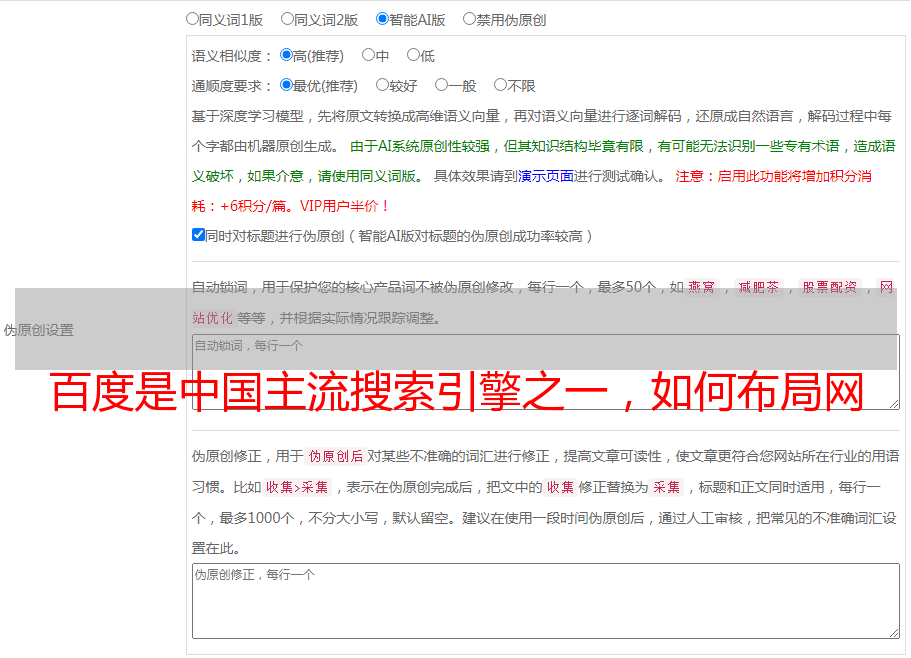The width and height of the screenshot is (911, 658).
Task: Click the 燕窝 example keyword tag
Action: click(x=701, y=287)
